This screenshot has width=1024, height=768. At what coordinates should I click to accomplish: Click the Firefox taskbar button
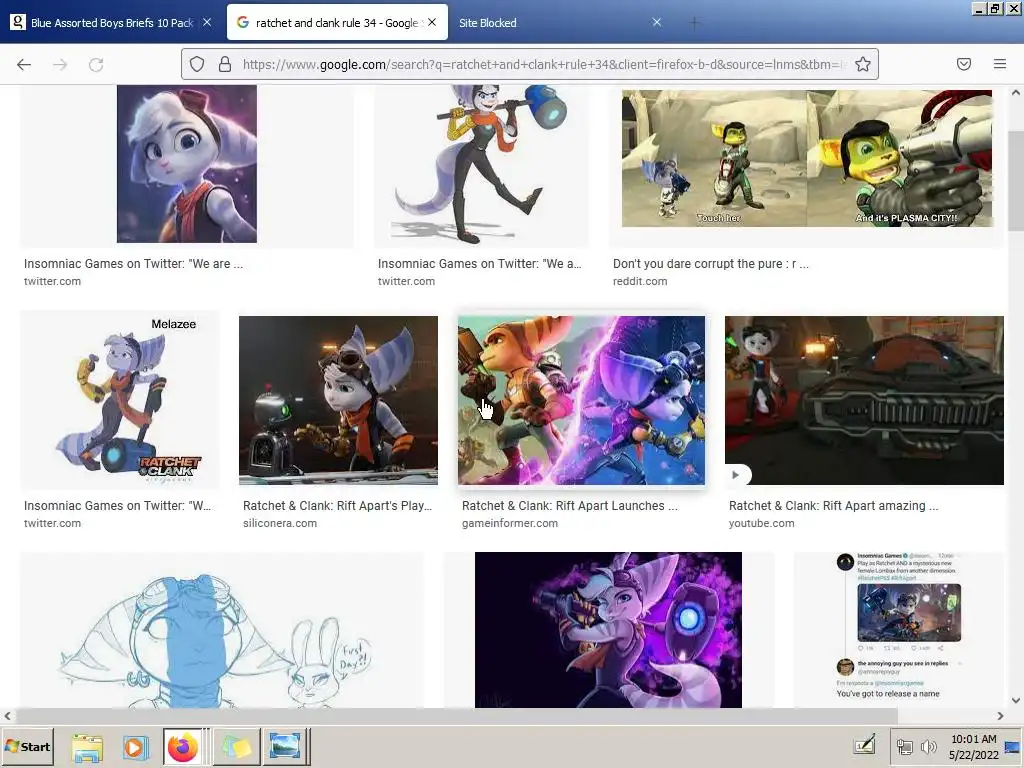tap(183, 746)
